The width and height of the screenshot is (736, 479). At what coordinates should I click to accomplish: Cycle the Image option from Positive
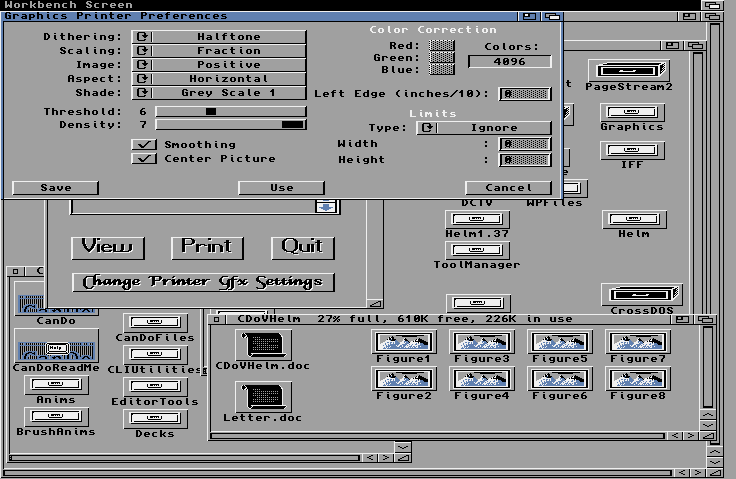219,65
